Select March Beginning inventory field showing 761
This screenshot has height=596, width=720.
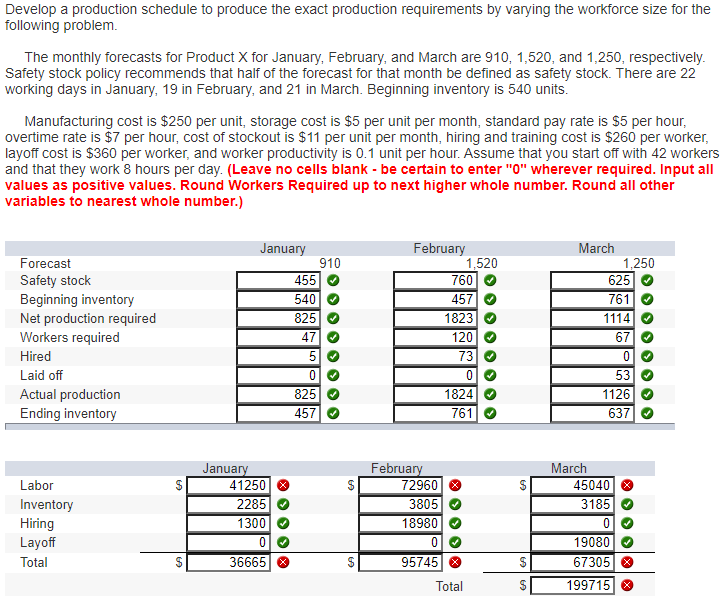[x=592, y=299]
